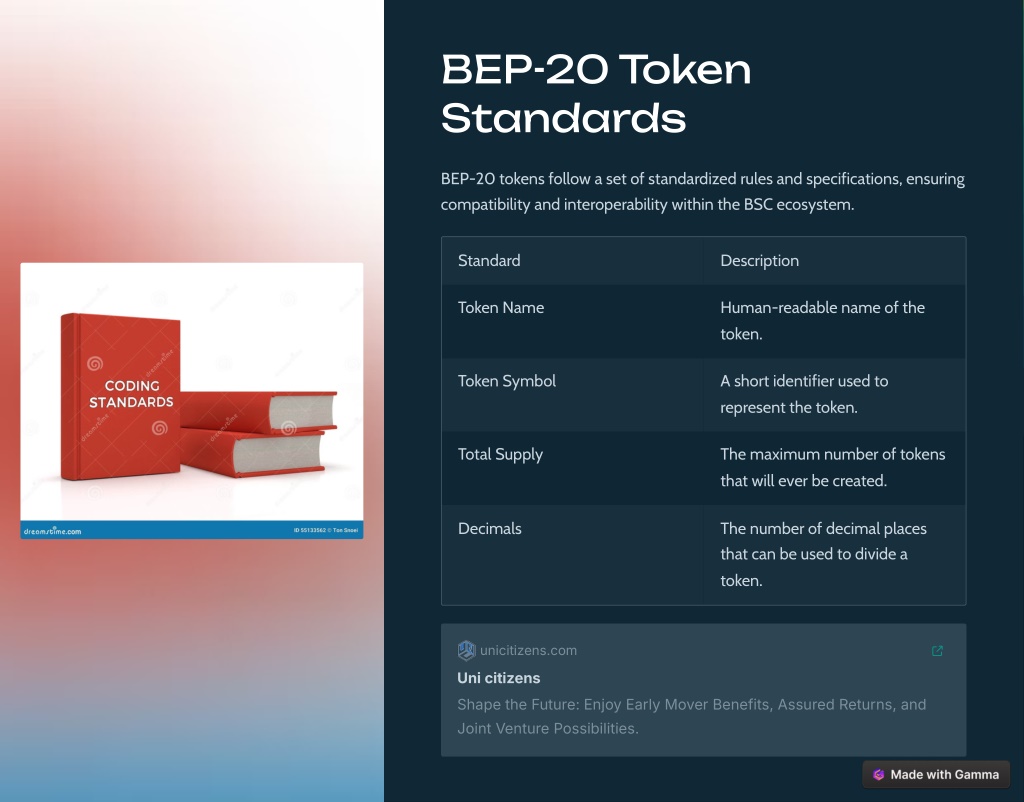Select the Total Supply table cell
Screen dimensions: 1024x802
[x=572, y=468]
